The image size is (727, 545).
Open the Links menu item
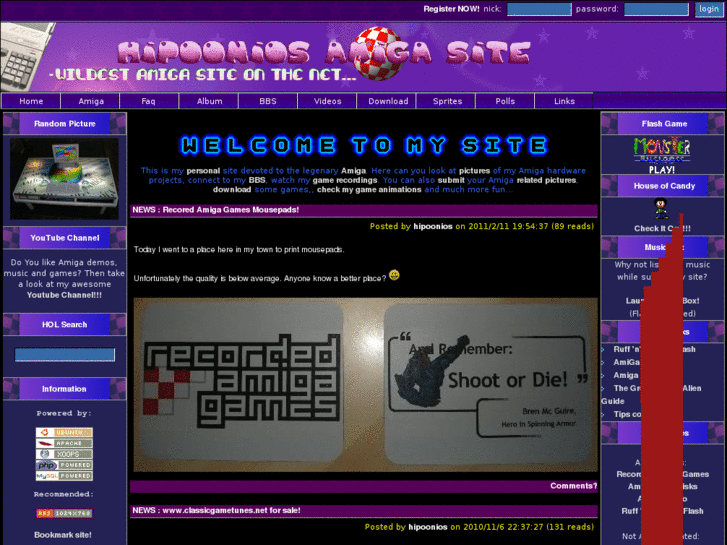(564, 101)
